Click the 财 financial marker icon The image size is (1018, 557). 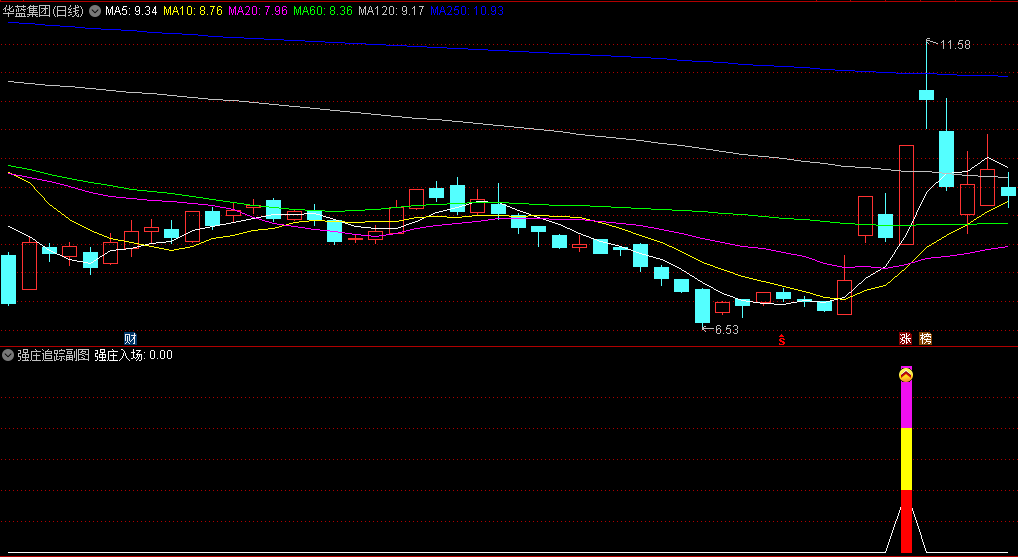[130, 338]
